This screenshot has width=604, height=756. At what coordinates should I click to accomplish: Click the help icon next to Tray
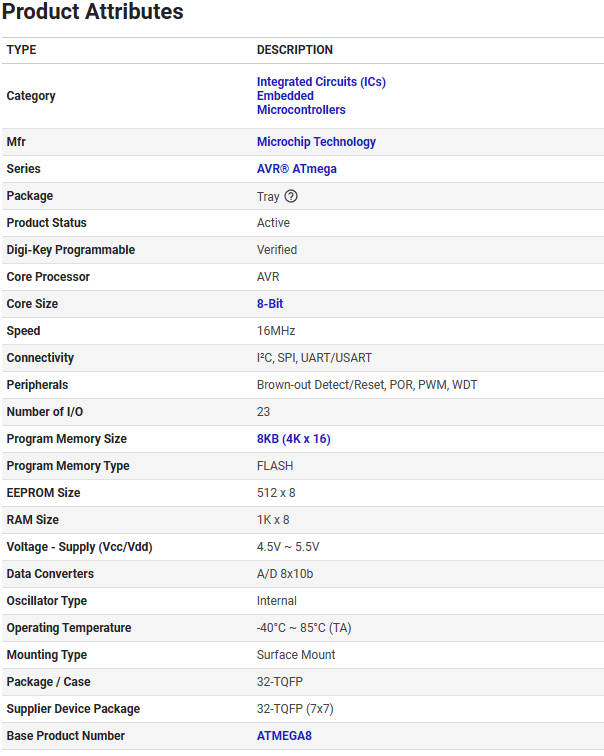click(x=291, y=196)
